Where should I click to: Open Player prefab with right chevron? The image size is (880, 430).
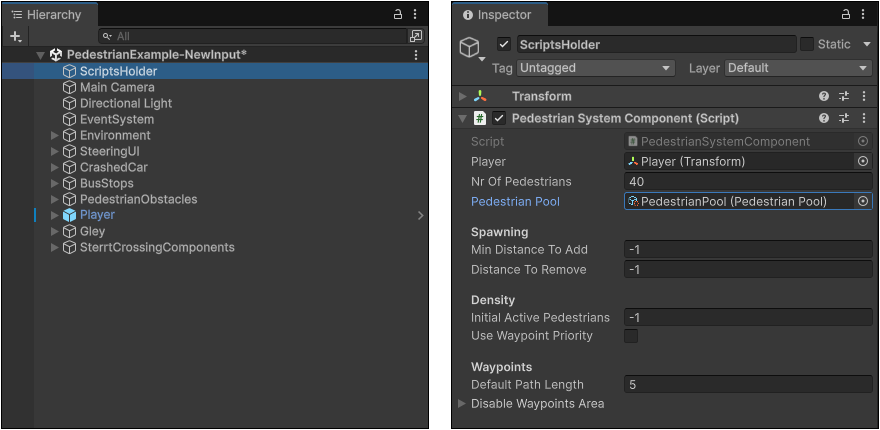click(420, 215)
